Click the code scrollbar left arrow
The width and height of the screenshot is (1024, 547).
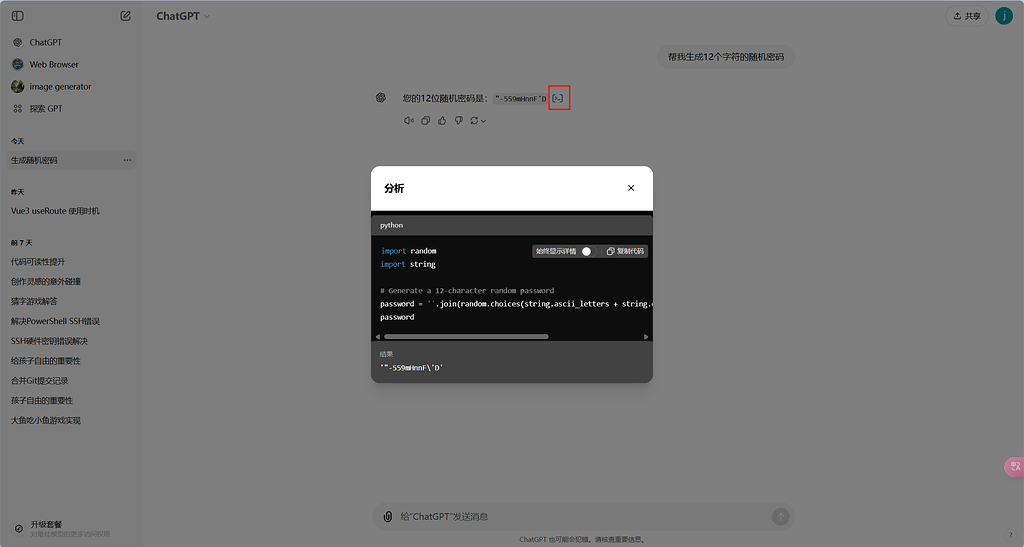(377, 337)
